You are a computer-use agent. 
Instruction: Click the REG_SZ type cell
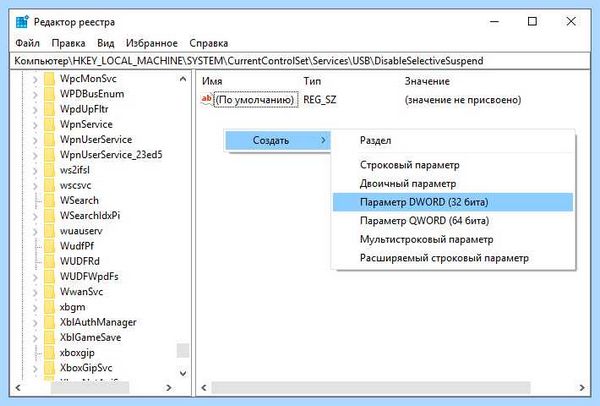tap(320, 100)
